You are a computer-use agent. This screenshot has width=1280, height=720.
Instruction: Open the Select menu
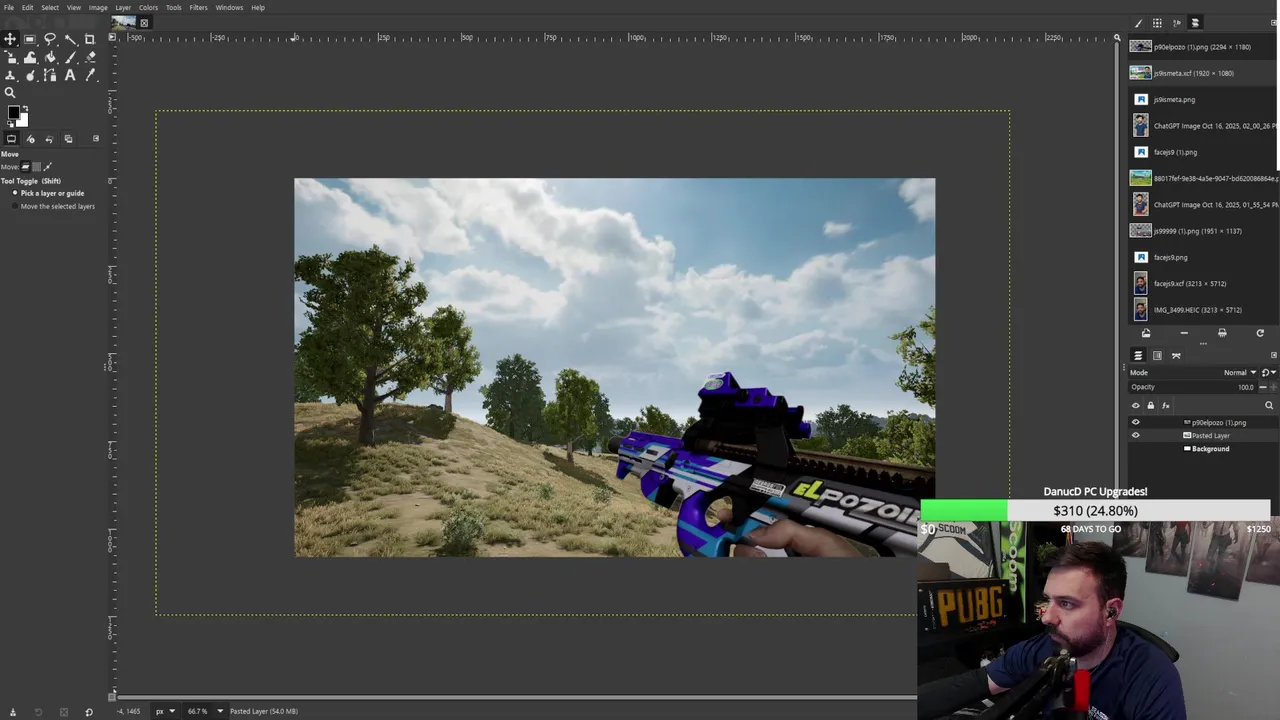pyautogui.click(x=50, y=7)
